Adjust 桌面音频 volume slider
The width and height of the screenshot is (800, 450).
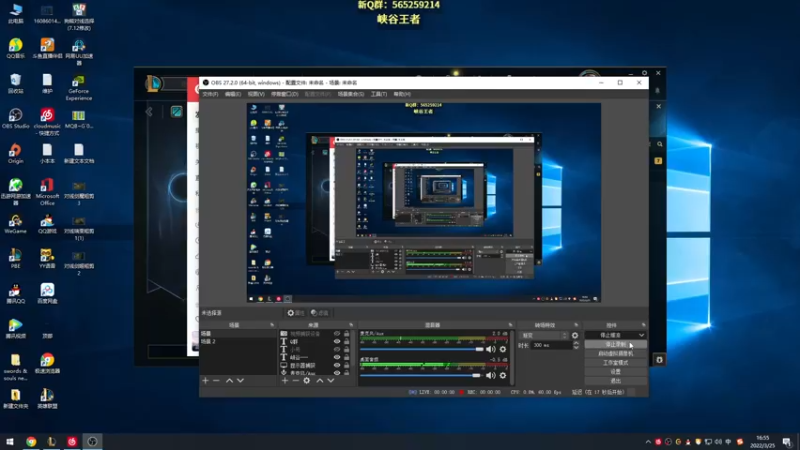421,376
